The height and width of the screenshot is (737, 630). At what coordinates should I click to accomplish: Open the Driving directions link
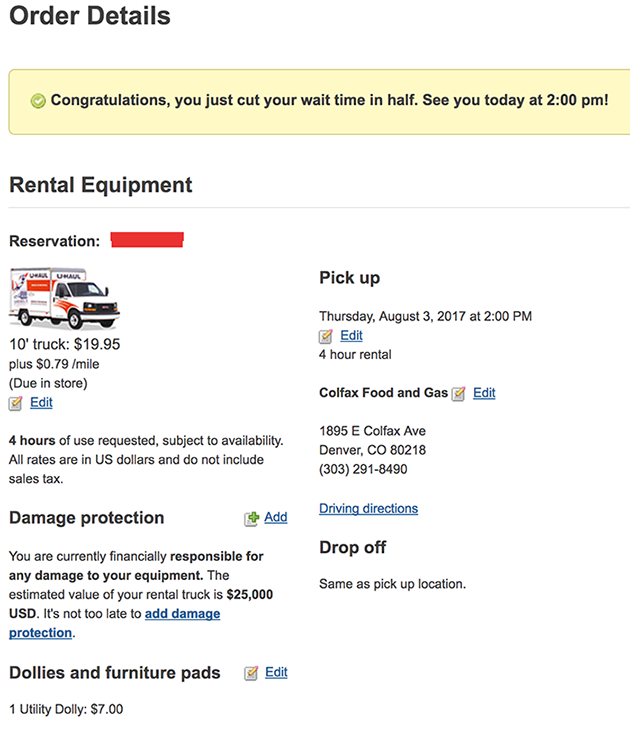(369, 508)
